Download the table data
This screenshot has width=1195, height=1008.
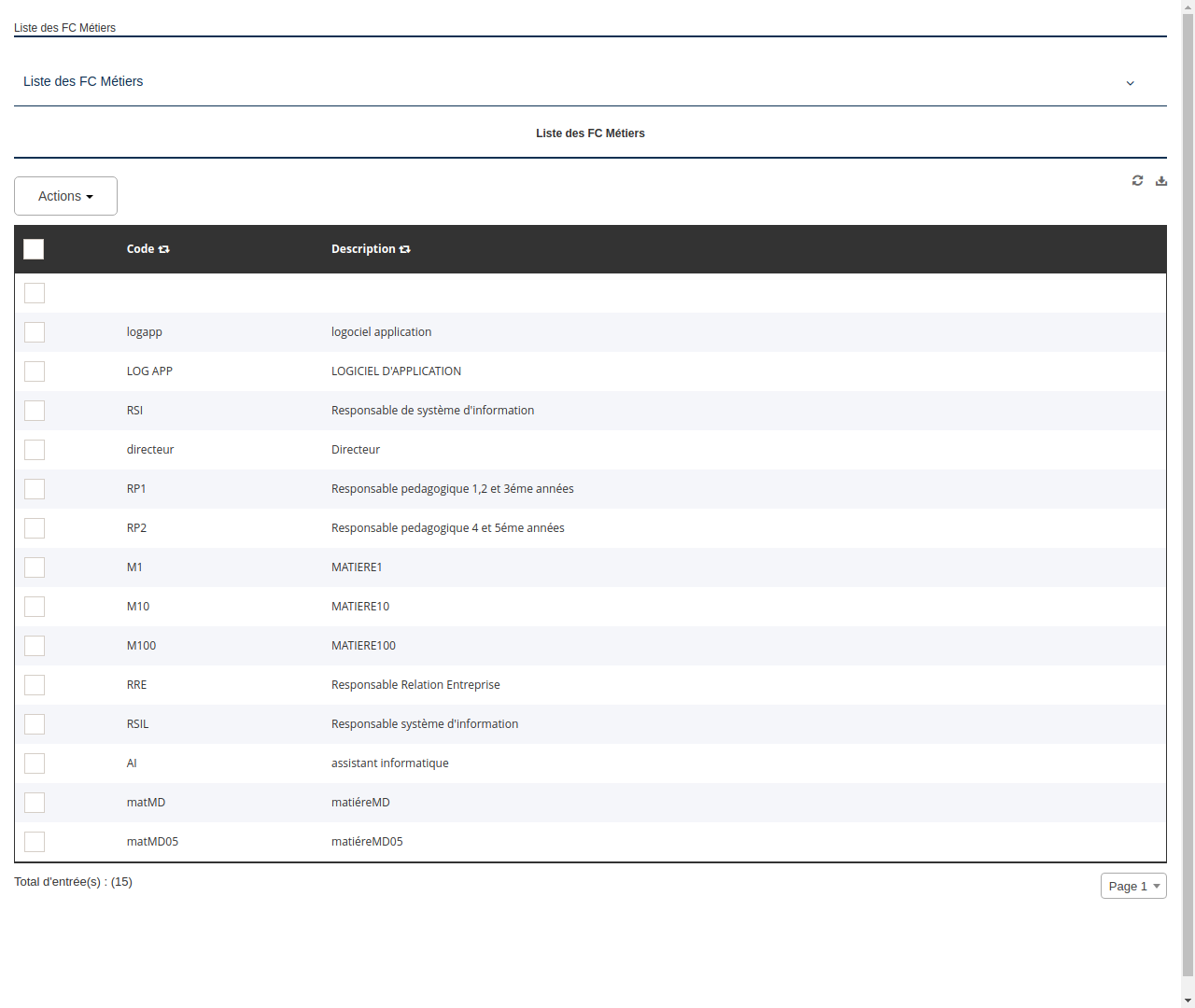point(1160,180)
